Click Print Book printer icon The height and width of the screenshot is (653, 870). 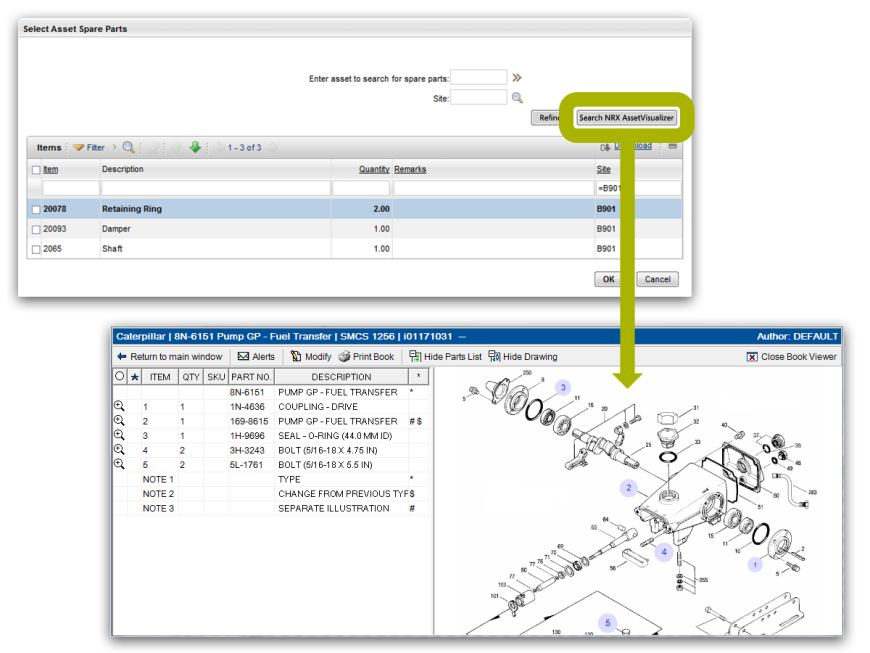[x=344, y=356]
